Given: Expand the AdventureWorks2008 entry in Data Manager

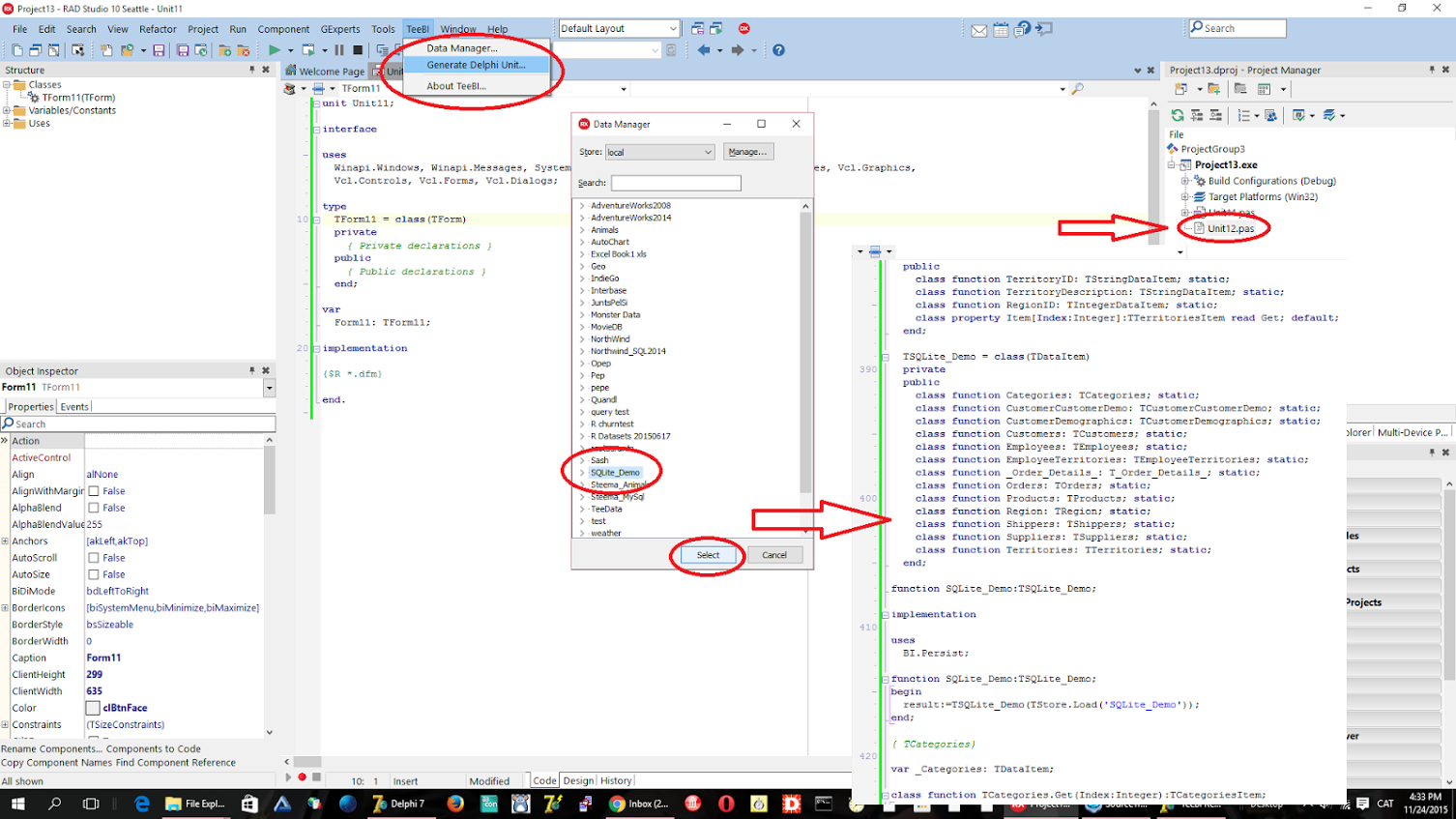Looking at the screenshot, I should pos(582,206).
